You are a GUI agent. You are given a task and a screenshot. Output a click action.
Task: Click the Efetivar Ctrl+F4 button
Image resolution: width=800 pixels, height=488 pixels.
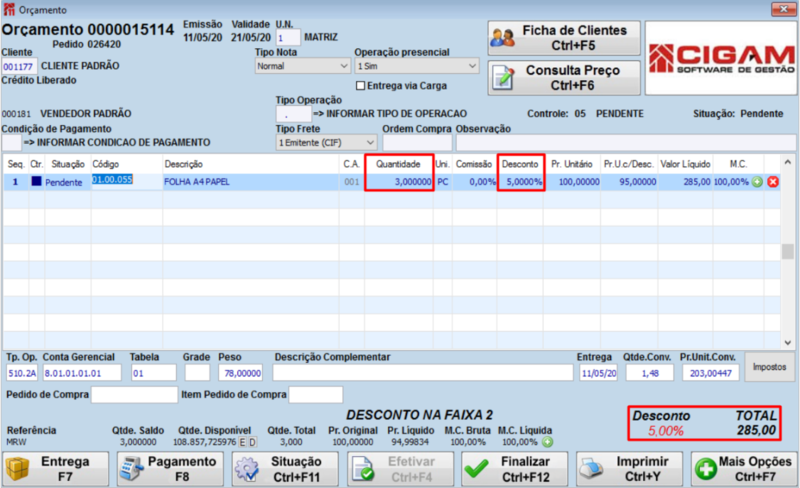[x=401, y=469]
